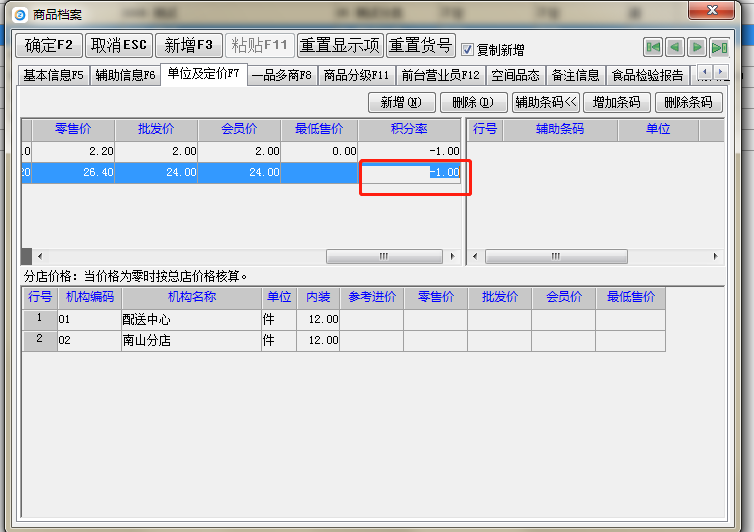Click the 取消ESC button

tap(118, 46)
